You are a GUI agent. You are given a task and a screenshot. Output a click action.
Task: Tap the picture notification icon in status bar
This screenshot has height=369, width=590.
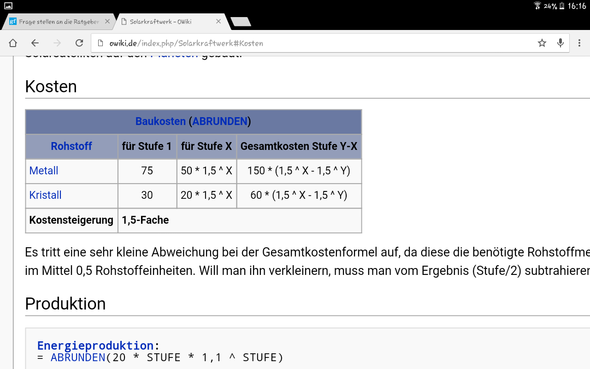8,6
